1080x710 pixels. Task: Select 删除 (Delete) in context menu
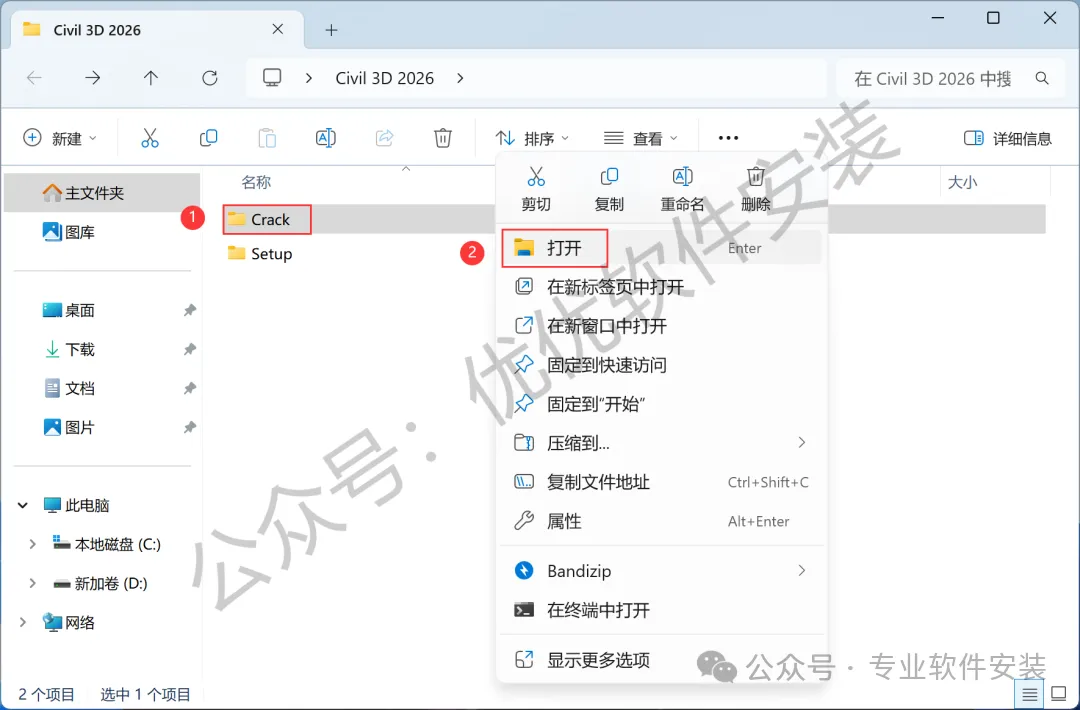point(756,189)
